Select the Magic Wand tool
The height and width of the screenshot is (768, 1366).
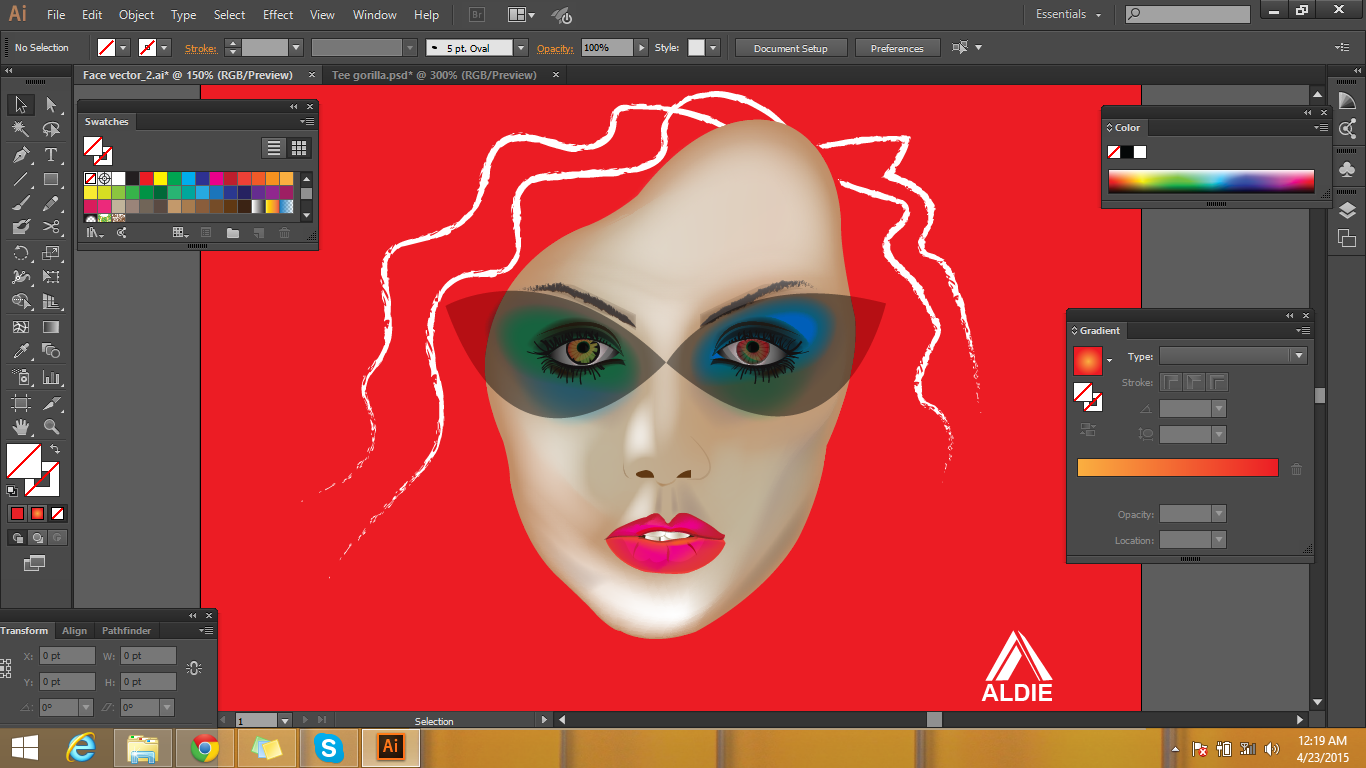[x=21, y=129]
